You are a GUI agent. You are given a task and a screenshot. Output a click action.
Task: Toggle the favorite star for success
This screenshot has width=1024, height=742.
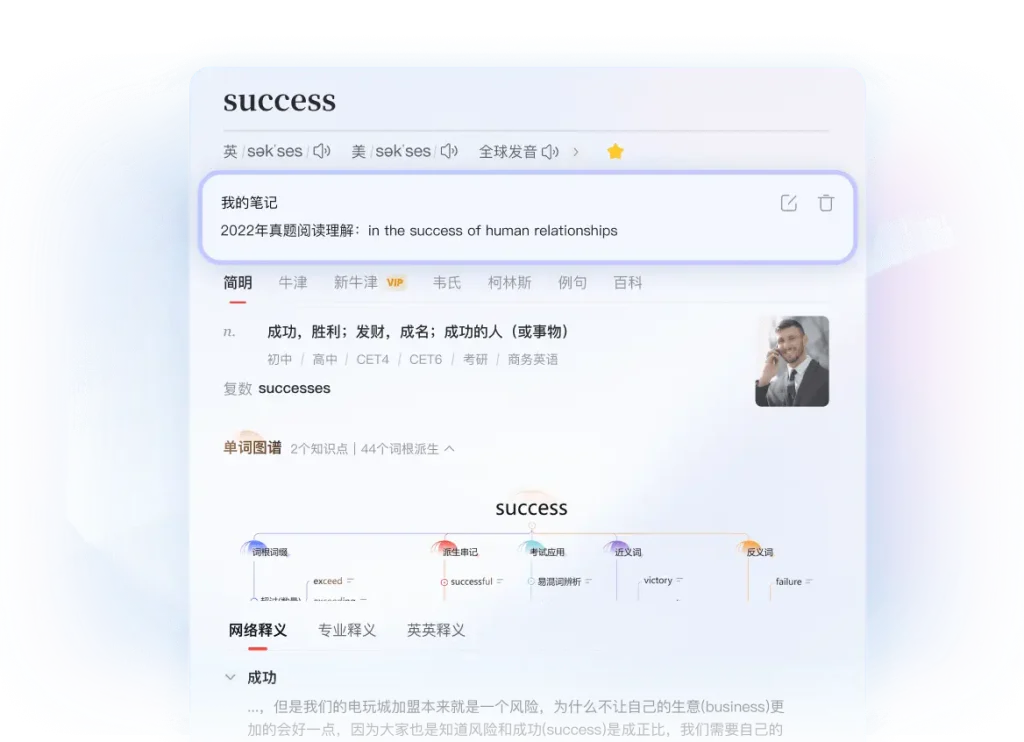click(615, 151)
